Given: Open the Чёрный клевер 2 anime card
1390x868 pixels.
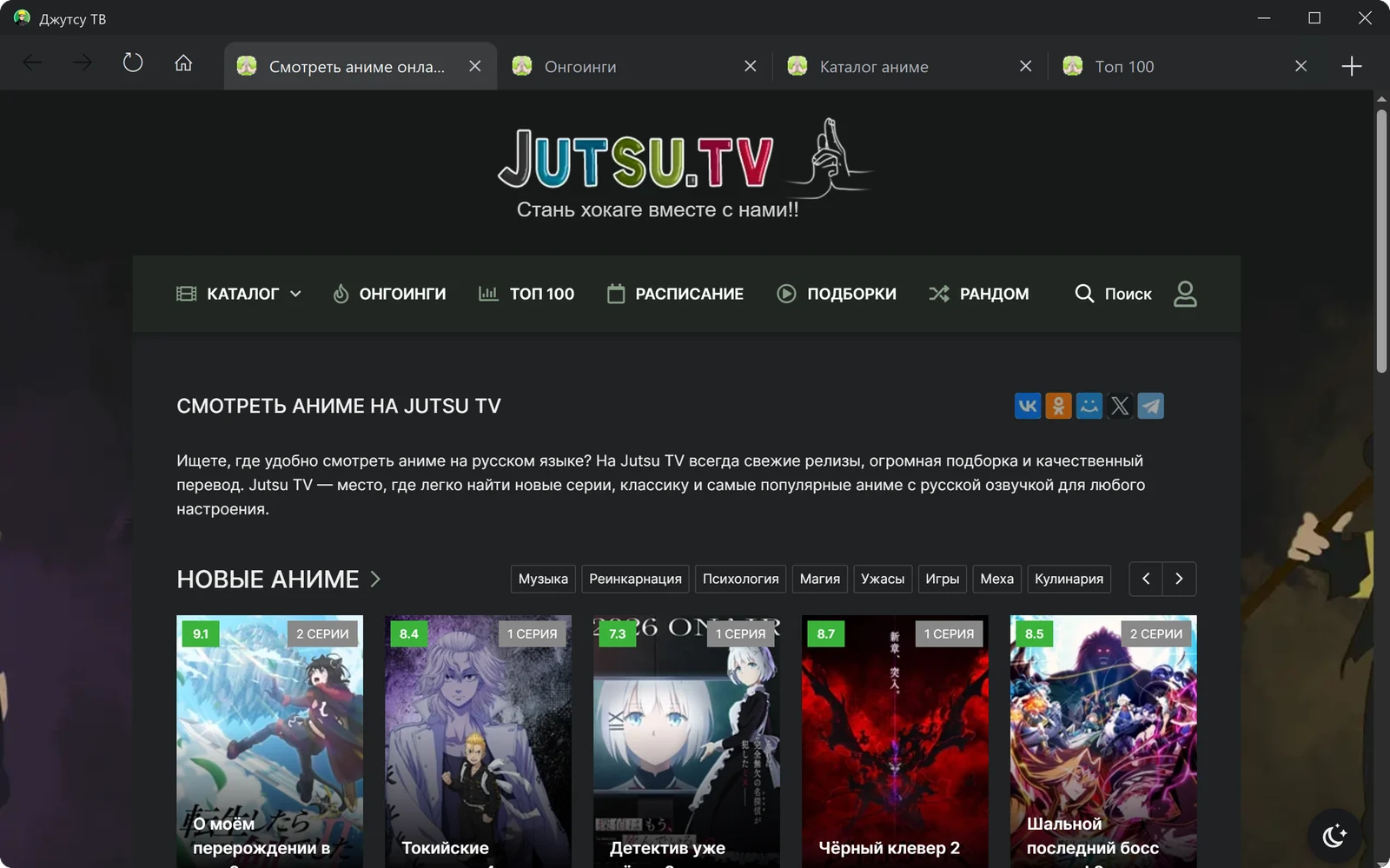Looking at the screenshot, I should click(x=895, y=741).
